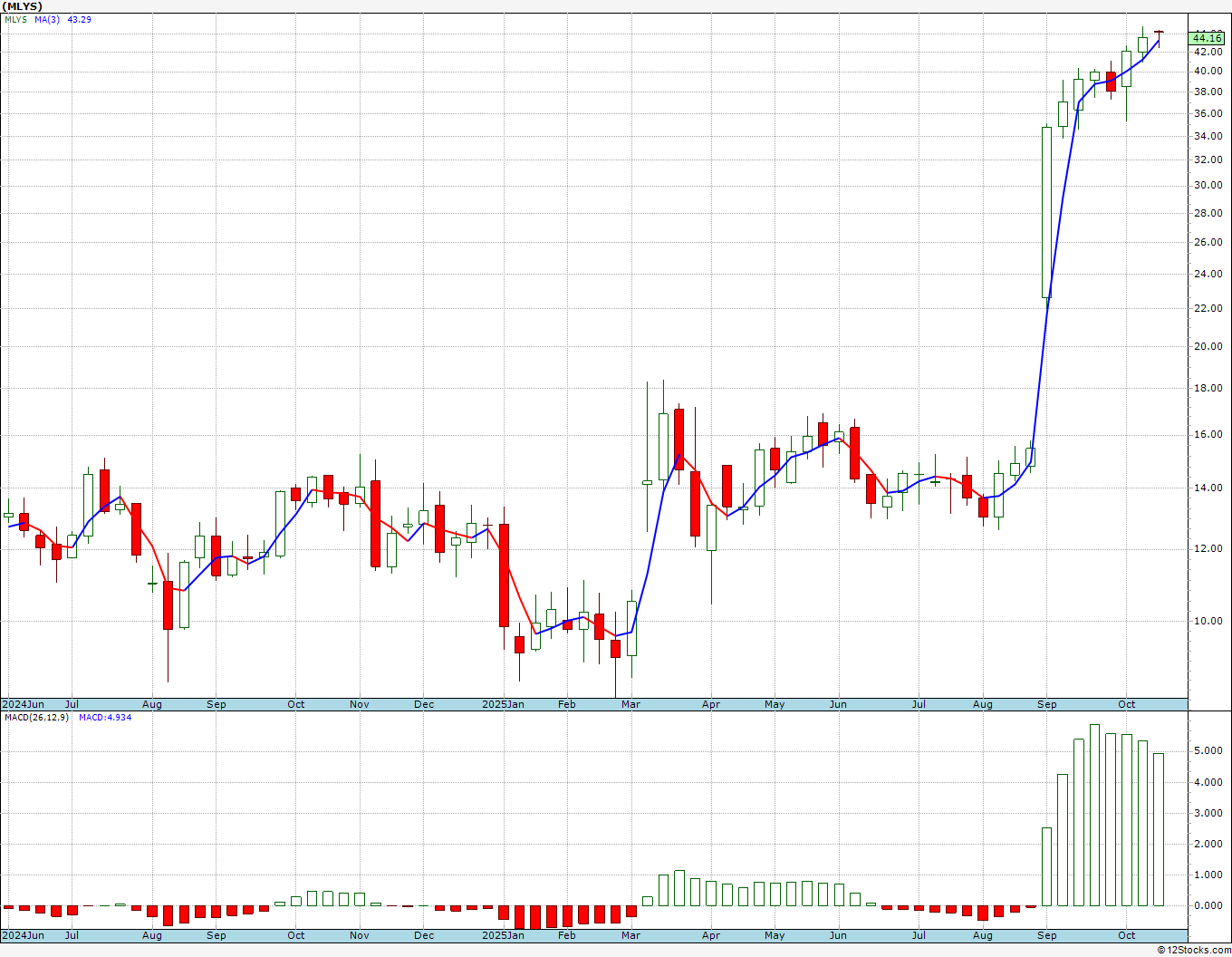
Task: Click the 18.00 price axis label
Action: coord(1208,388)
